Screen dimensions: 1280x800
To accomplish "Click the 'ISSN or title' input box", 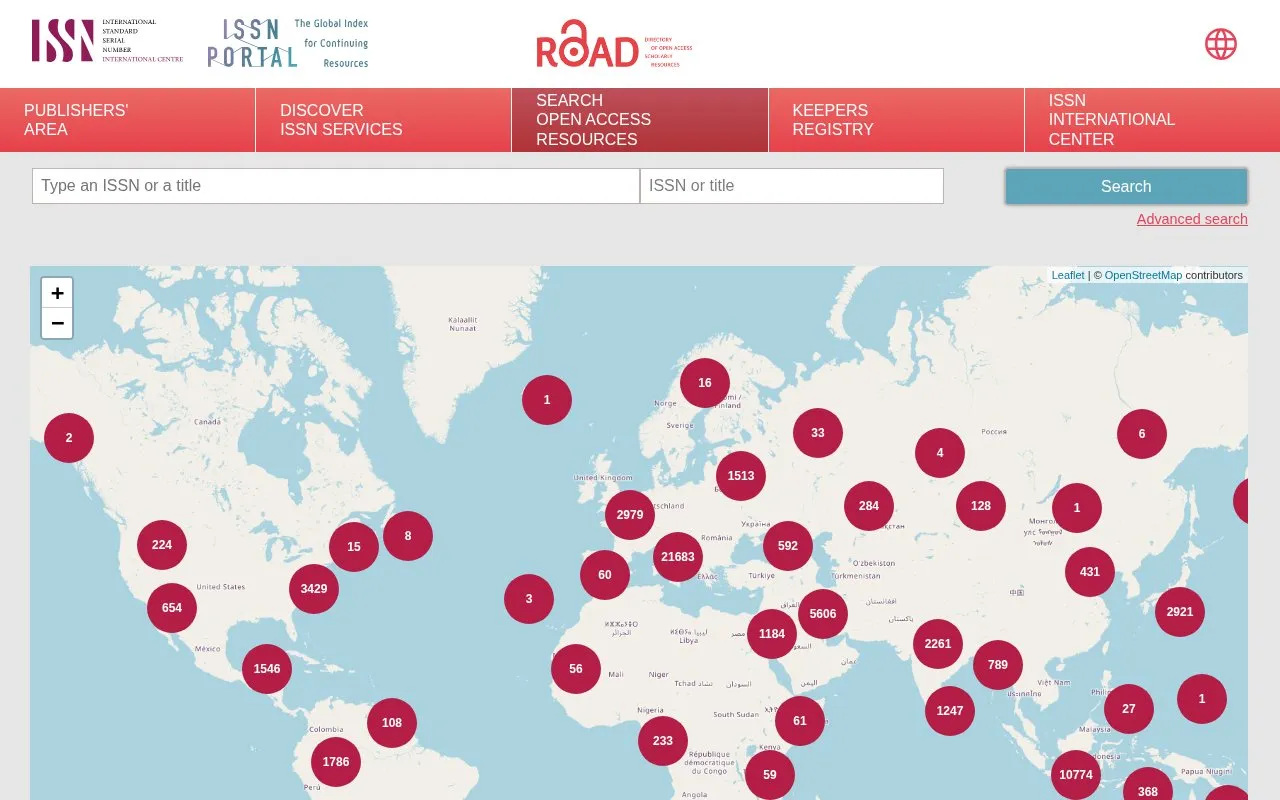I will [x=792, y=186].
